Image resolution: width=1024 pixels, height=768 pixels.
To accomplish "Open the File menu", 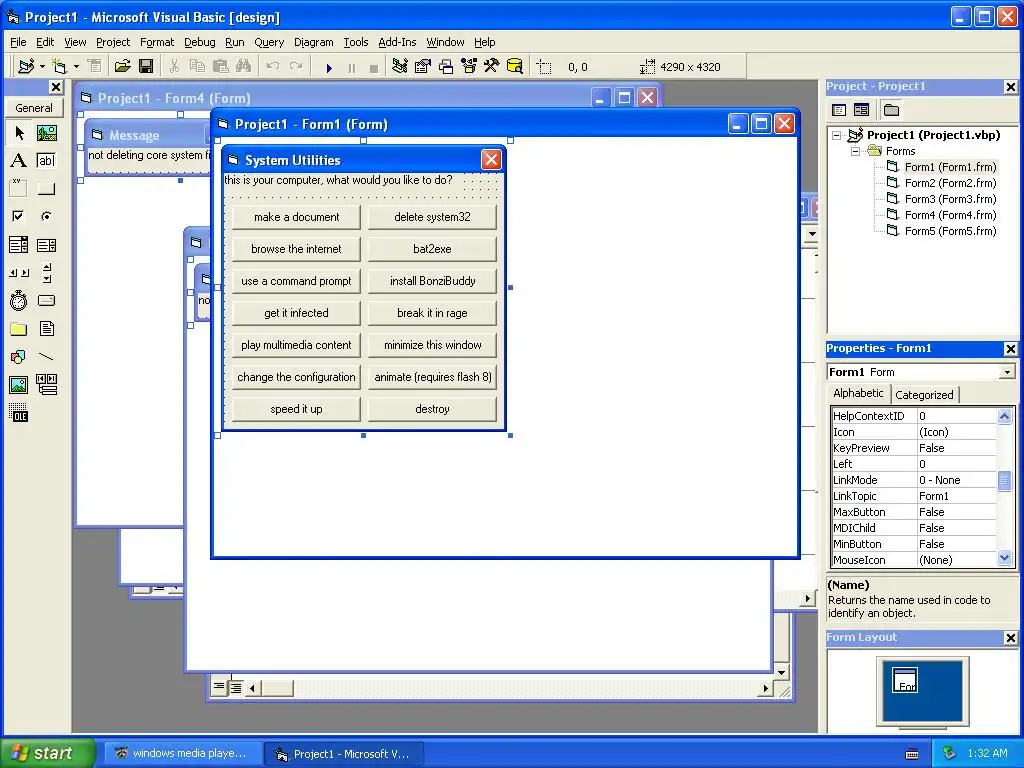I will tap(18, 42).
